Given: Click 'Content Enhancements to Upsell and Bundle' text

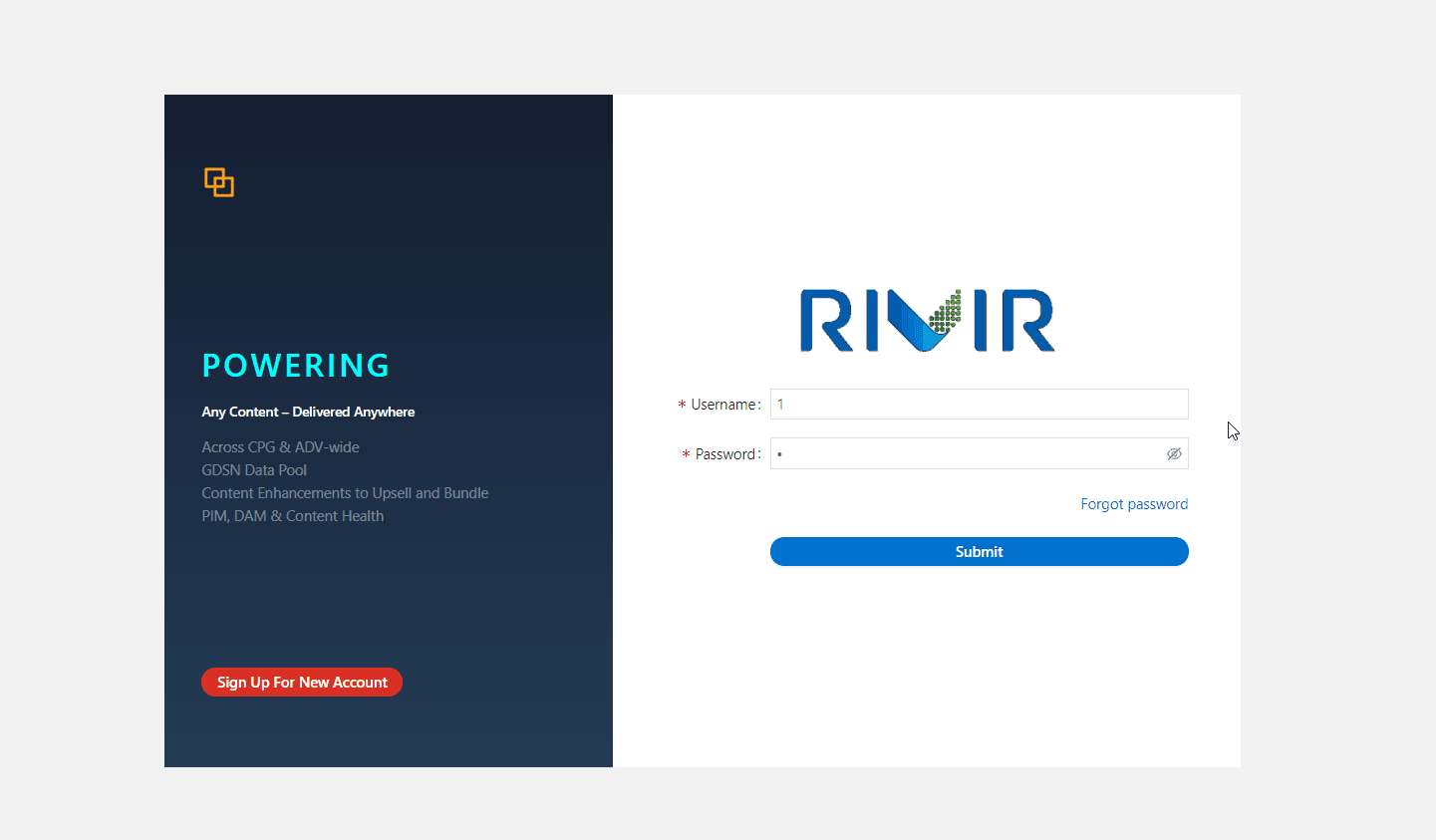Looking at the screenshot, I should (x=345, y=493).
